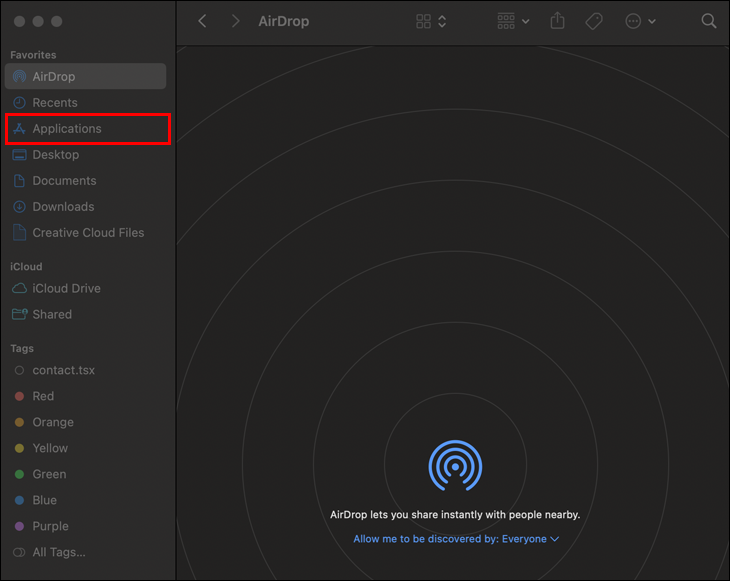Click the All Tags icon
The image size is (730, 581).
point(20,552)
